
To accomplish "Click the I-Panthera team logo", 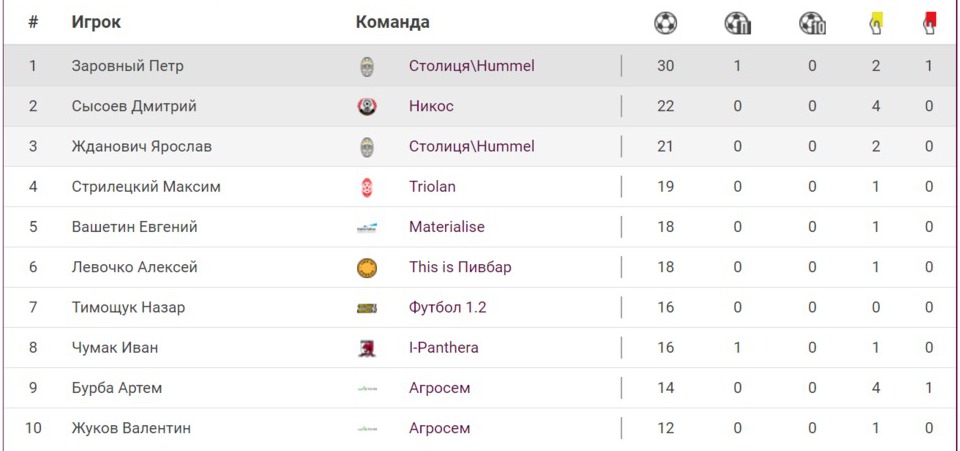I will tap(367, 348).
